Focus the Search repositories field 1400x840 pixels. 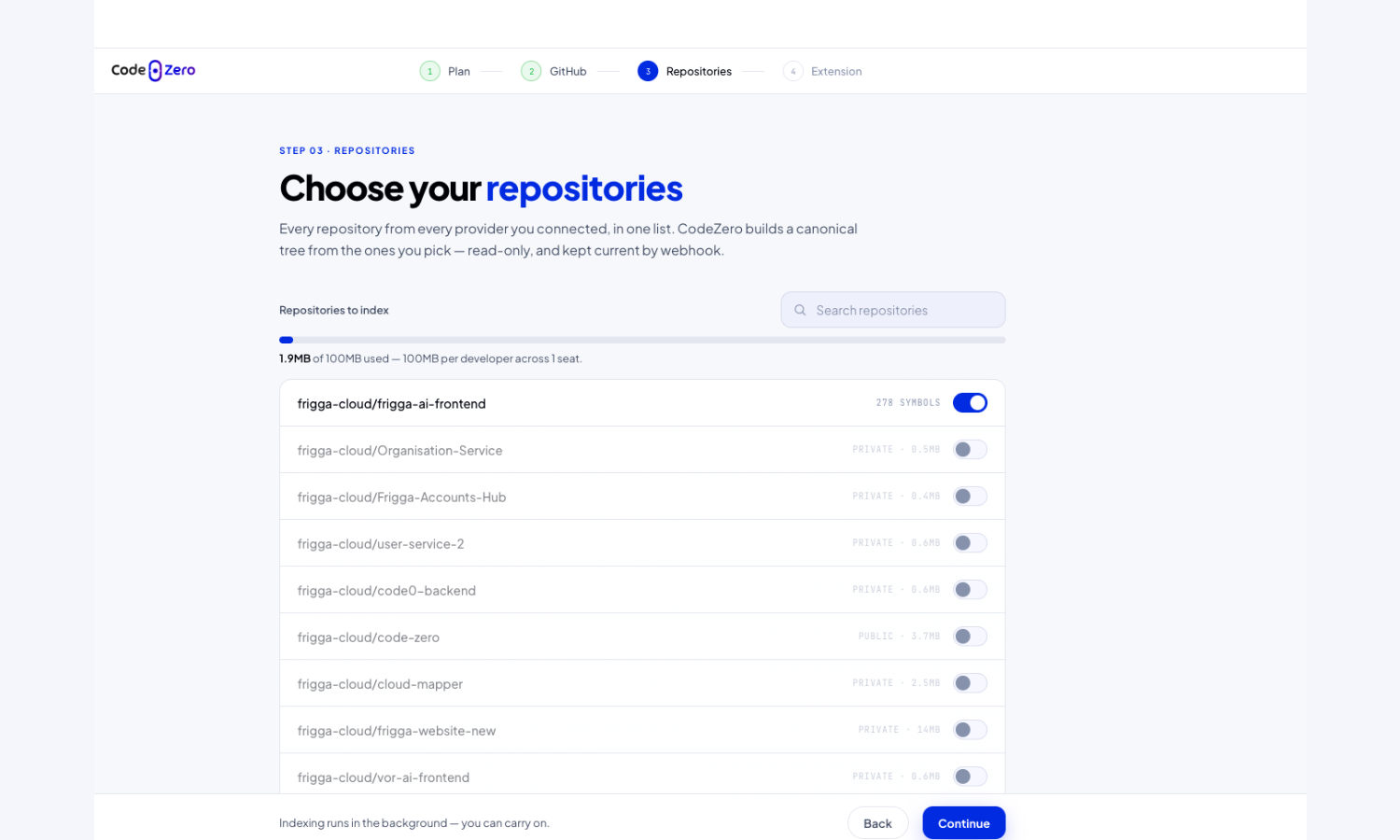(893, 310)
